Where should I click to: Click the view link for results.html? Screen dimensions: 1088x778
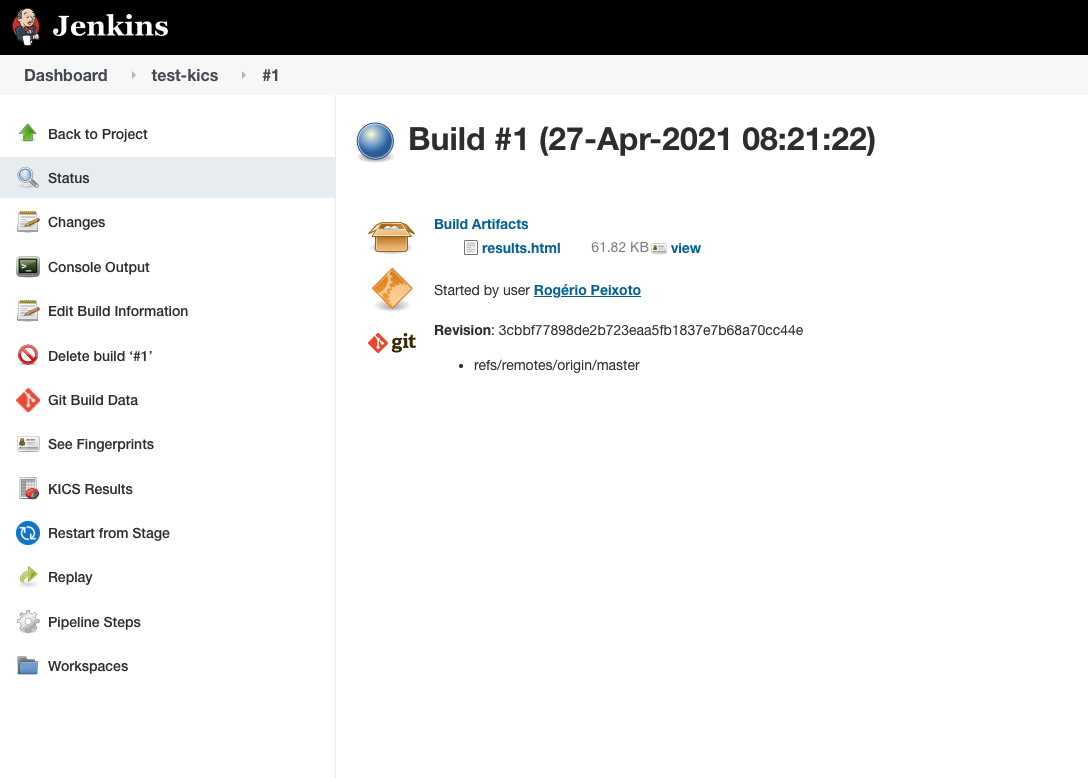pyautogui.click(x=686, y=248)
